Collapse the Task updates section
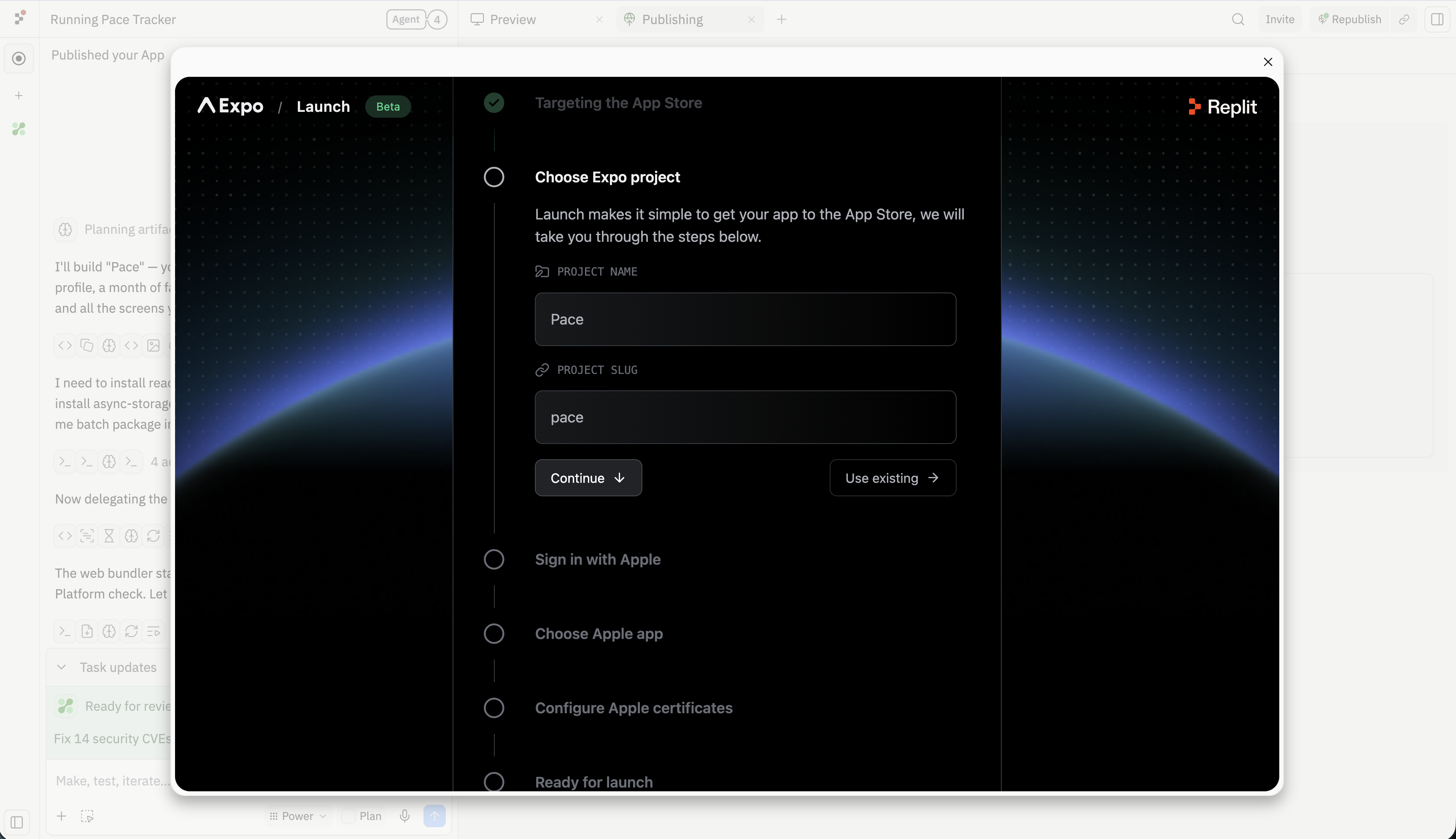Image resolution: width=1456 pixels, height=839 pixels. (x=62, y=667)
